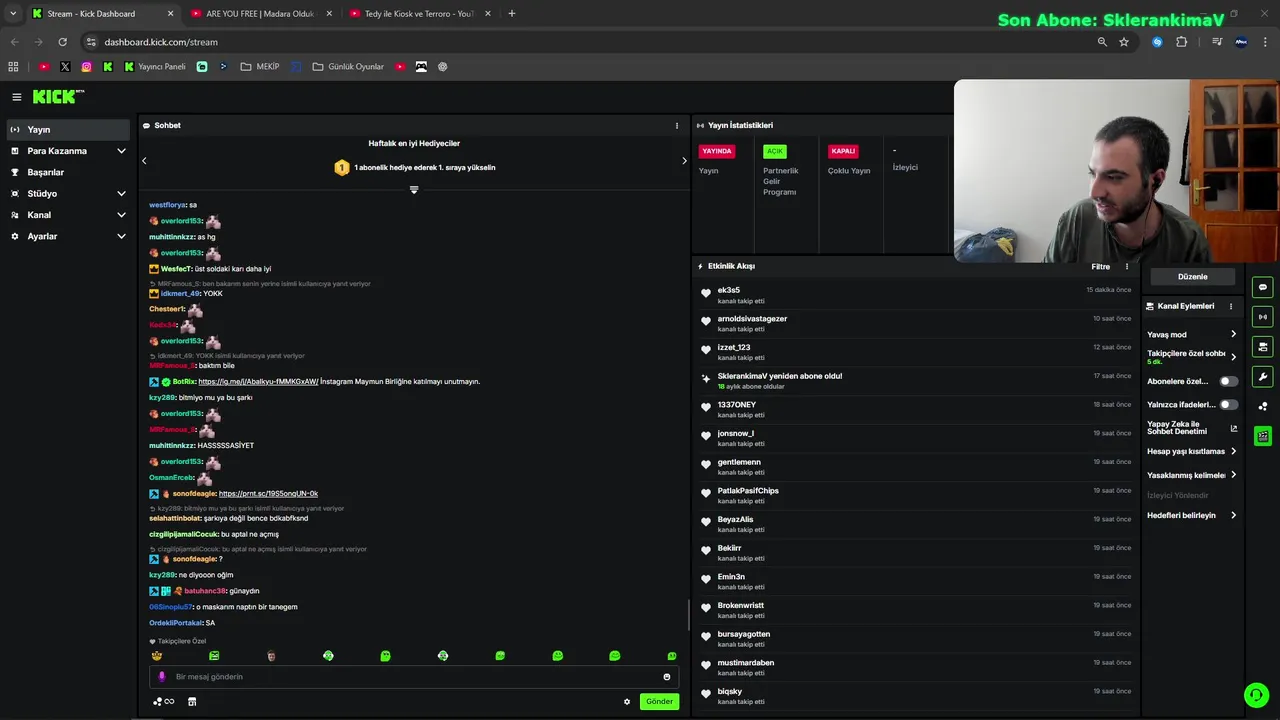
Task: Open the Günlük Oyunlar bookmark folder
Action: click(x=348, y=67)
